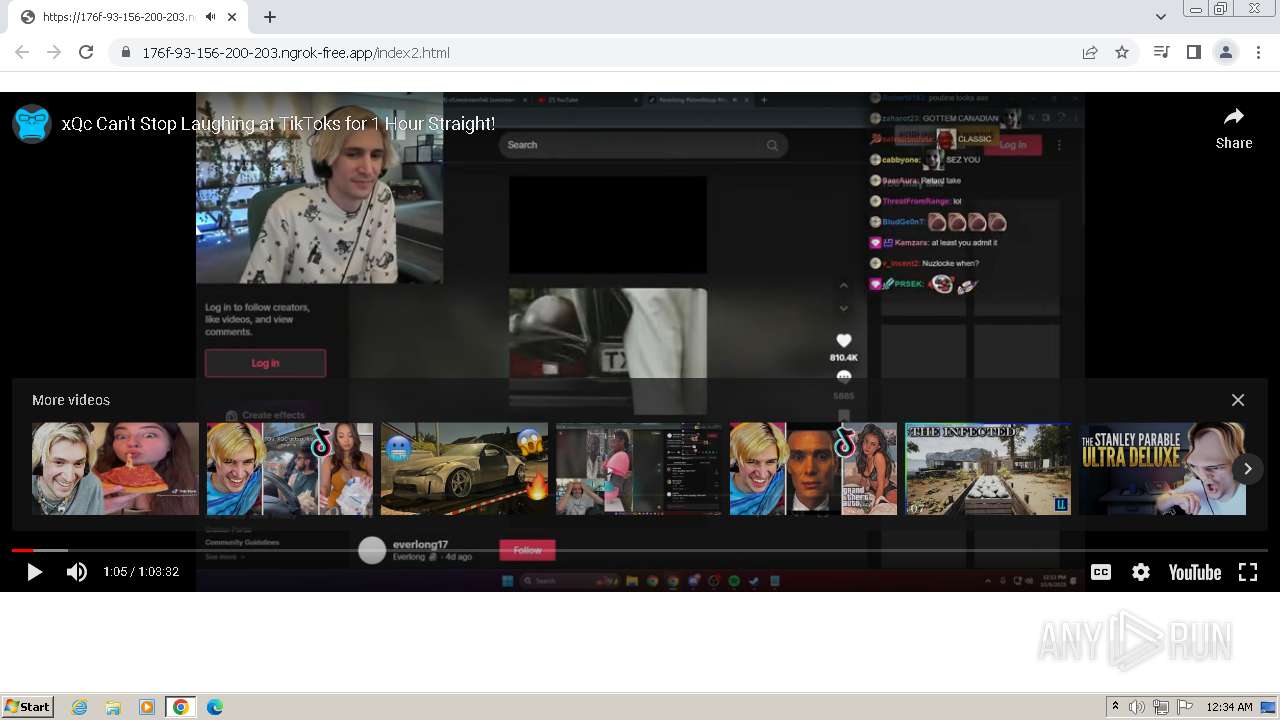Open second TikTok-logo suggested thumbnail
The height and width of the screenshot is (720, 1280).
click(290, 469)
